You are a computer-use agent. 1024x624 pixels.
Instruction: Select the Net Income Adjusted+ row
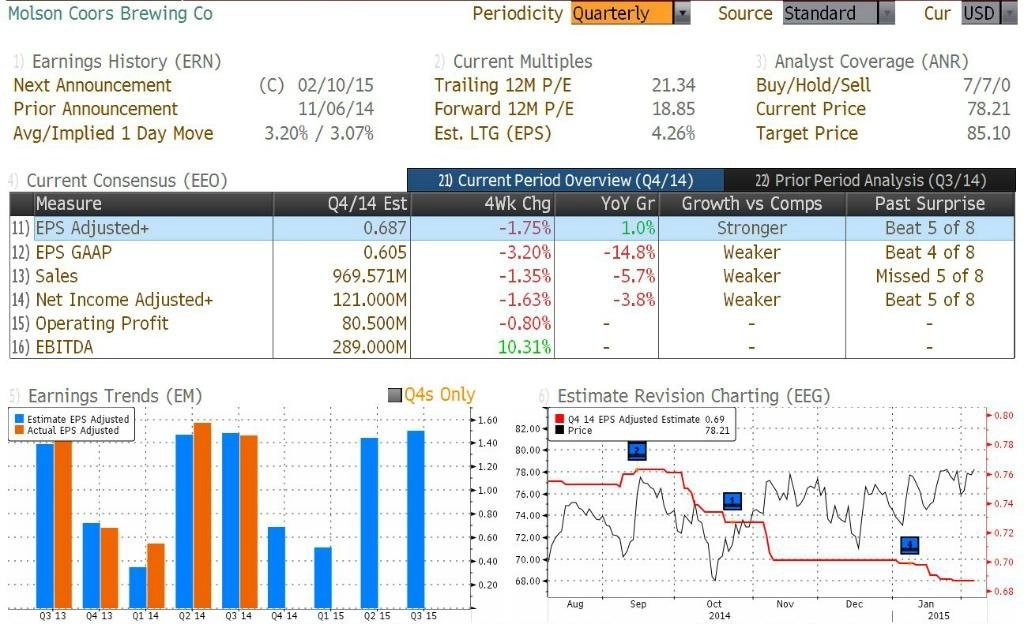512,300
